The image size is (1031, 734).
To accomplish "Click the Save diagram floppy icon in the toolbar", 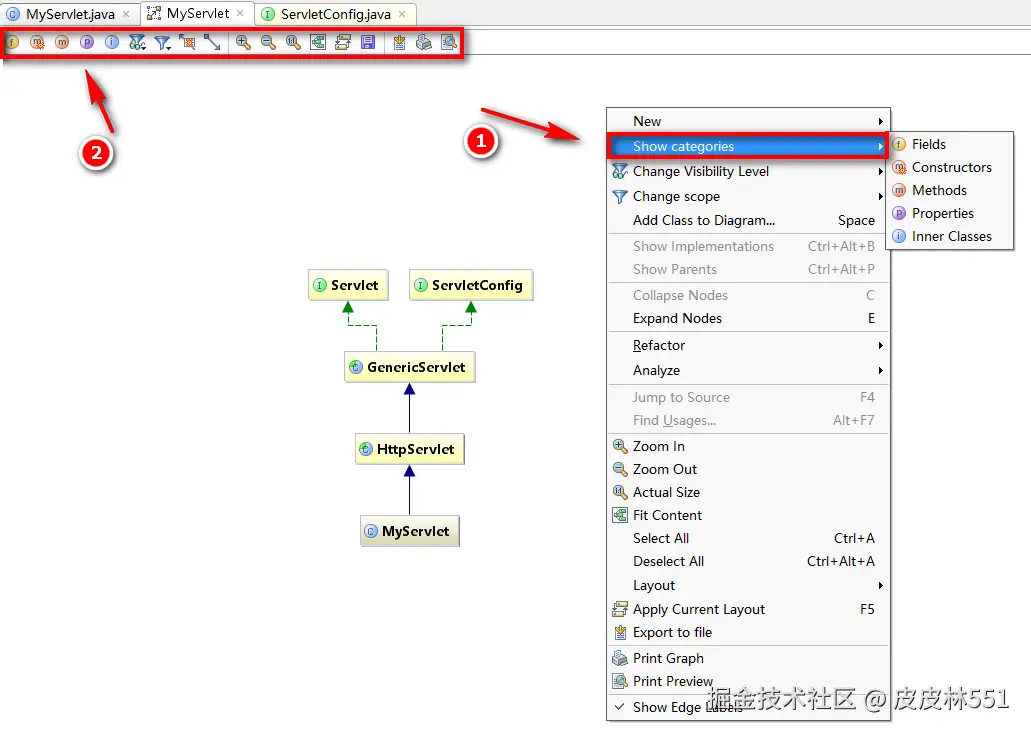I will pos(368,43).
